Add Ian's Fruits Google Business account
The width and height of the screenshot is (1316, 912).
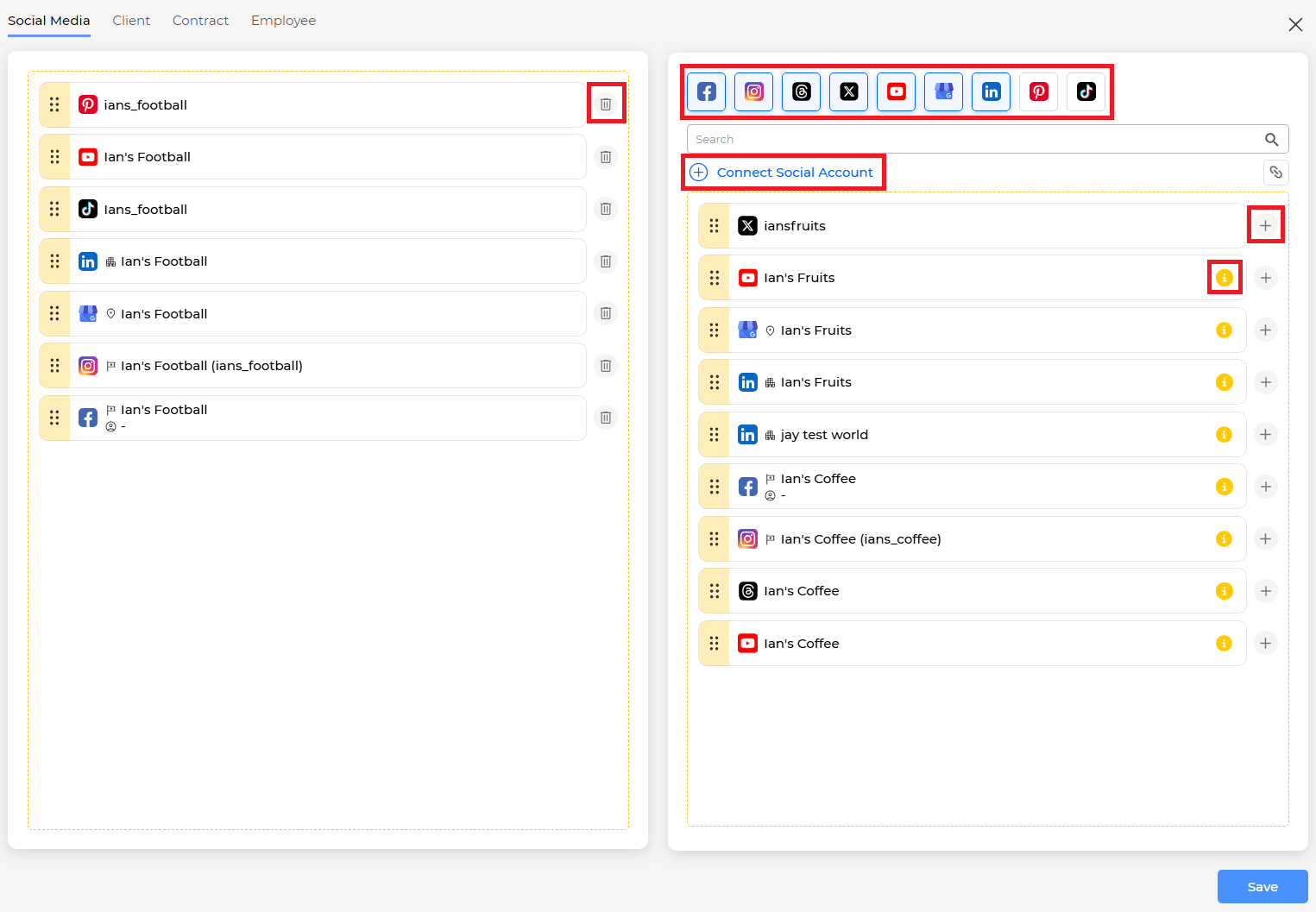(1266, 330)
